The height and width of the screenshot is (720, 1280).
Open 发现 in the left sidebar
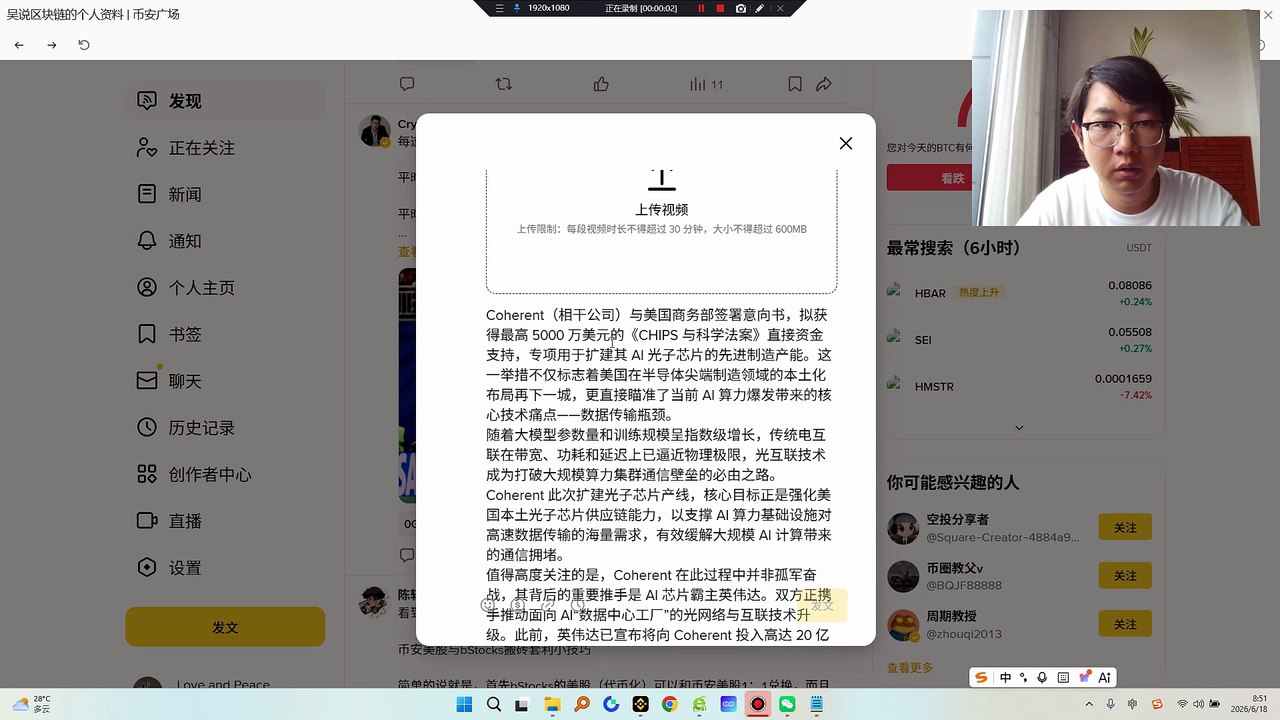point(225,101)
